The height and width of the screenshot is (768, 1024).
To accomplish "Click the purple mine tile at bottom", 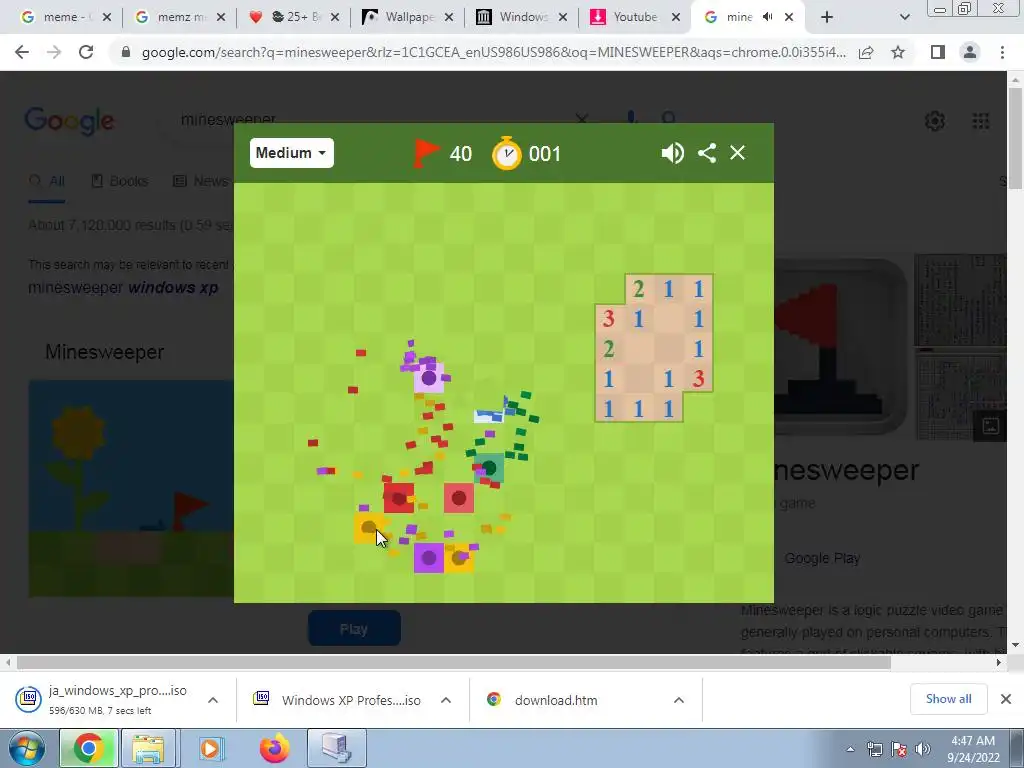I will pyautogui.click(x=428, y=558).
